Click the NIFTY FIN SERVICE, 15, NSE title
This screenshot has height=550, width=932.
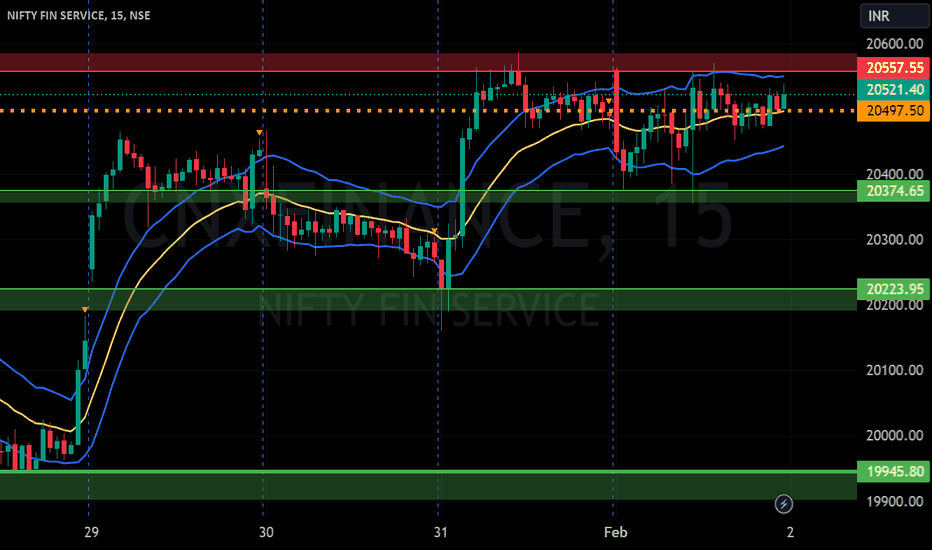click(78, 15)
